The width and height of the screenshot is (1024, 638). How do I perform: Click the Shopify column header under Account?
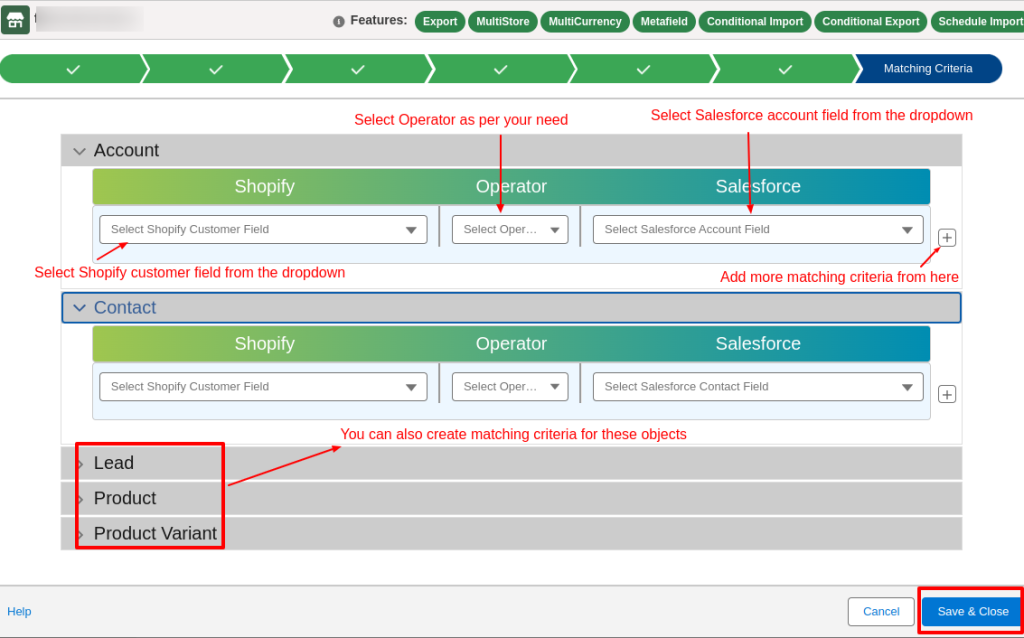(x=264, y=187)
